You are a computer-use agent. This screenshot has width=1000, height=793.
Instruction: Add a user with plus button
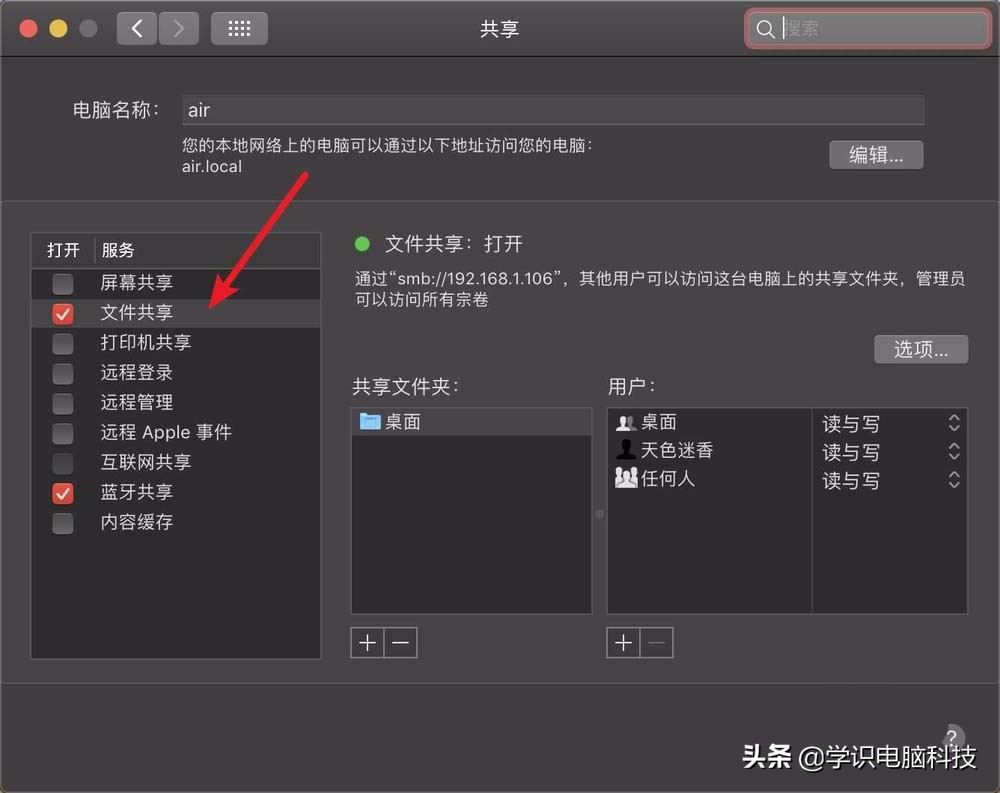pyautogui.click(x=623, y=642)
